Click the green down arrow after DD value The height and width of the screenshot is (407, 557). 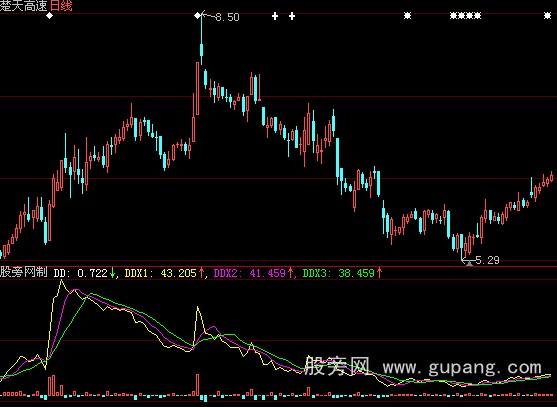pos(113,273)
